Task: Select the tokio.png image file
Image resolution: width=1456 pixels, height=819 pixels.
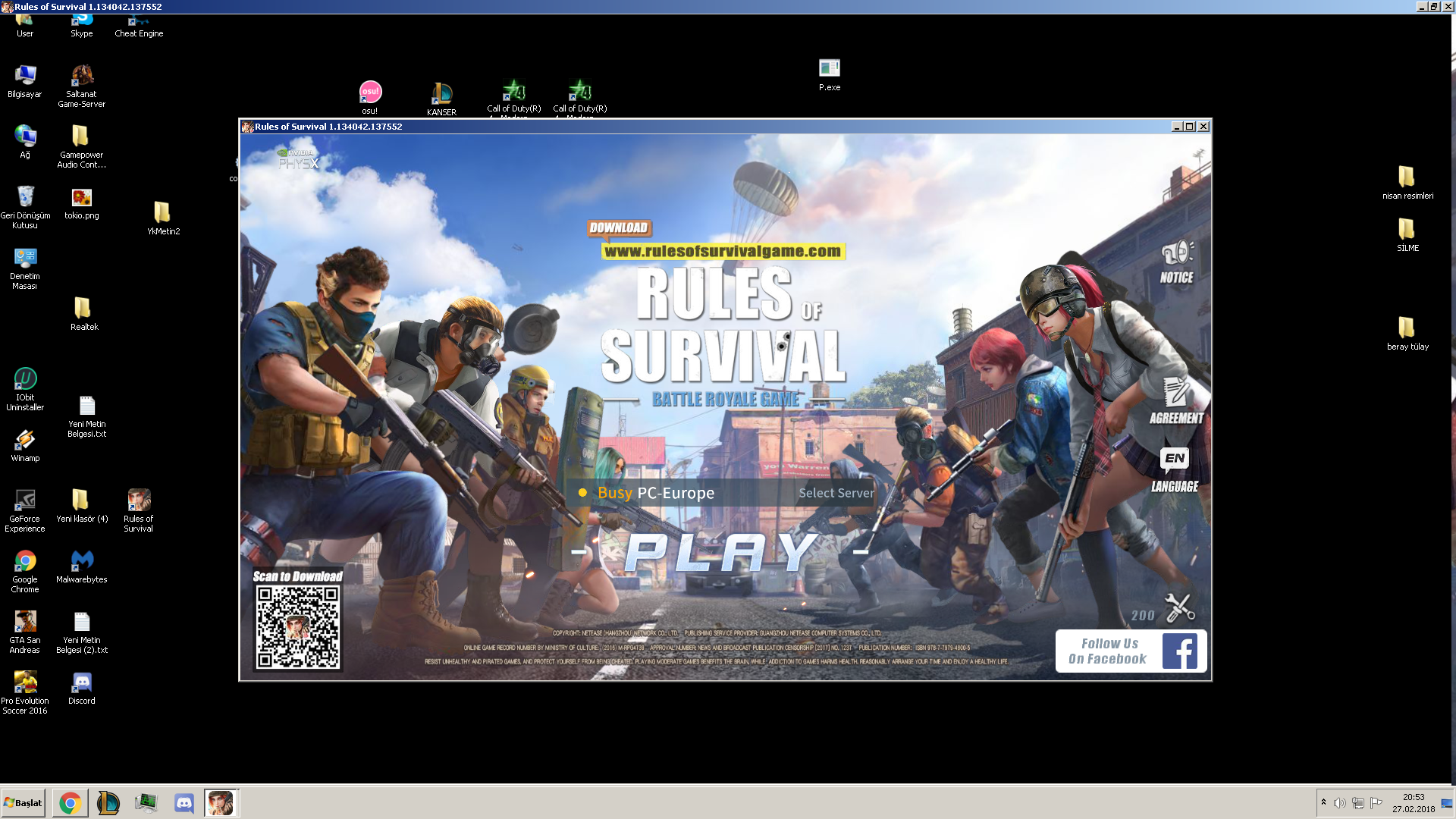Action: (82, 203)
